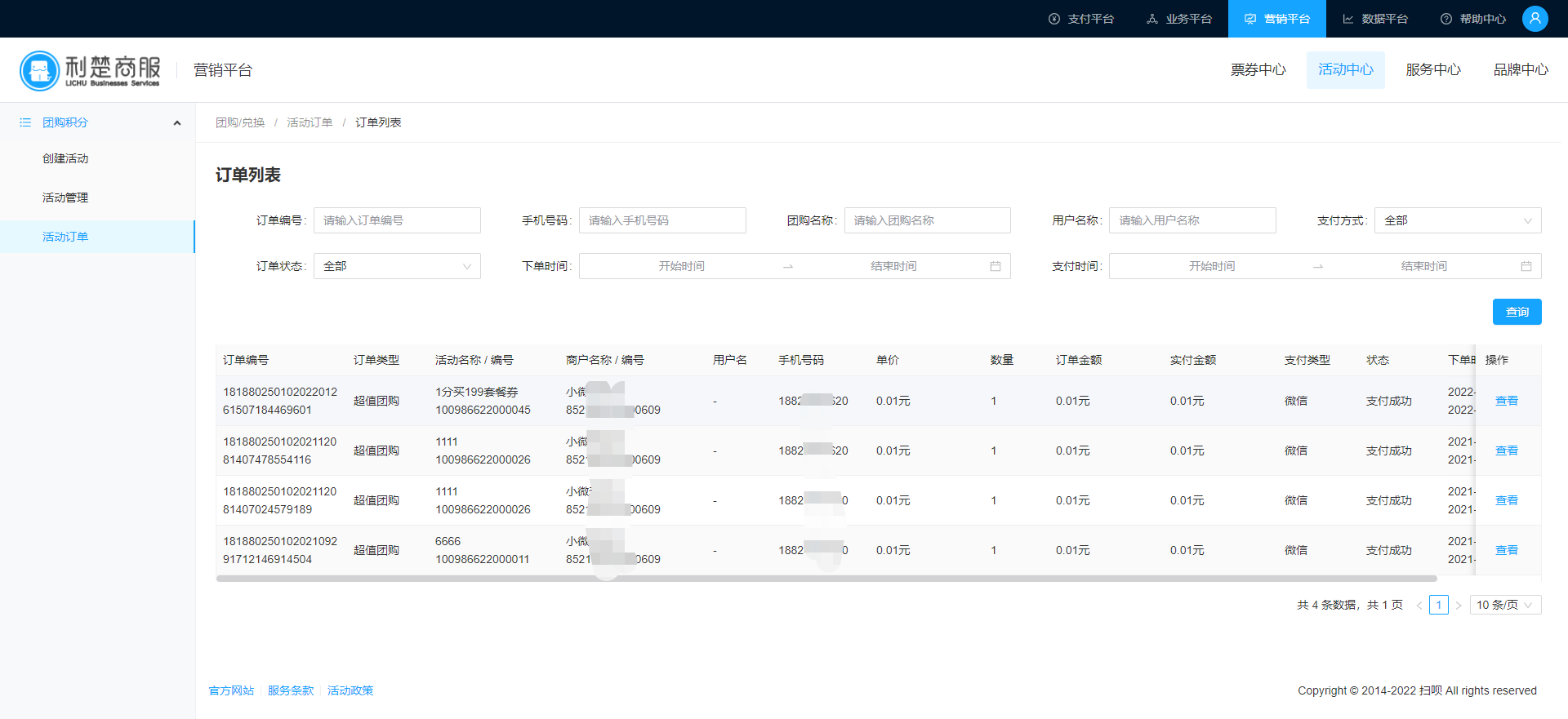Screen dimensions: 1568x719
Task: Click 下单时间 结束时间 field
Action: pos(893,266)
